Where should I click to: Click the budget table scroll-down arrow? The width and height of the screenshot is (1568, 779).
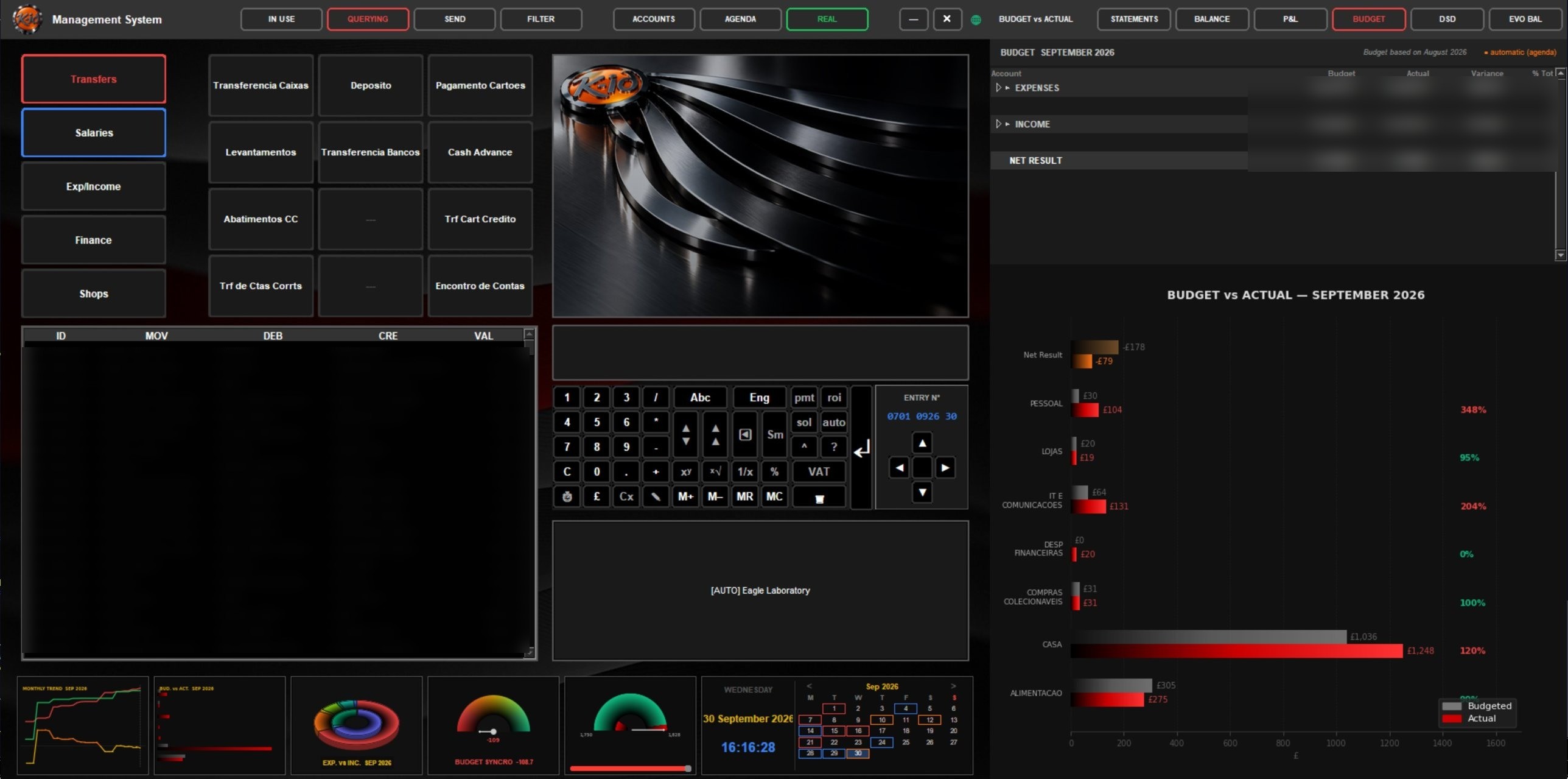coord(1560,255)
